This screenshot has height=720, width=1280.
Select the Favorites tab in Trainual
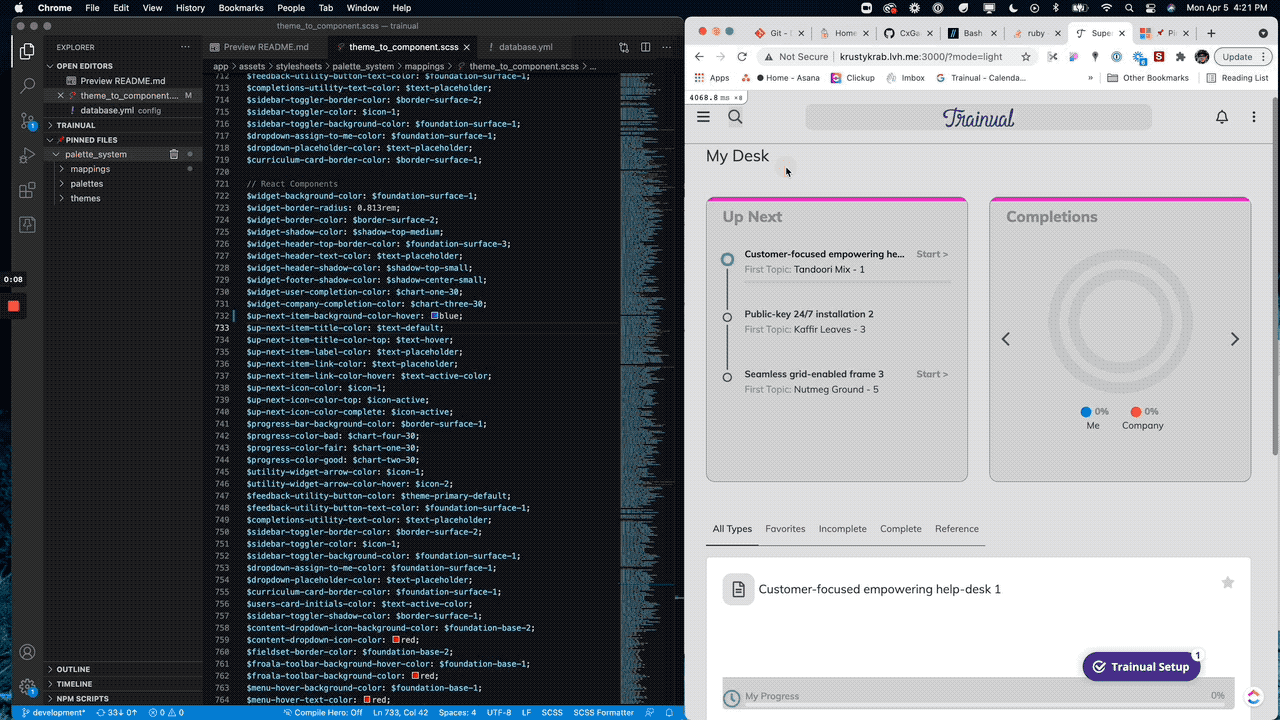[x=785, y=529]
